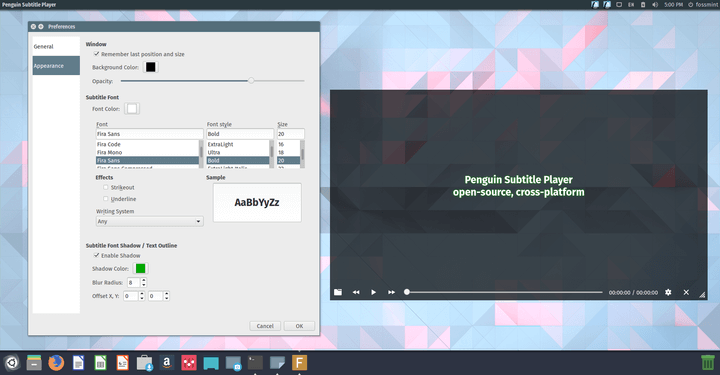This screenshot has height=375, width=720.
Task: Click the first pen tray icon
Action: tap(595, 5)
